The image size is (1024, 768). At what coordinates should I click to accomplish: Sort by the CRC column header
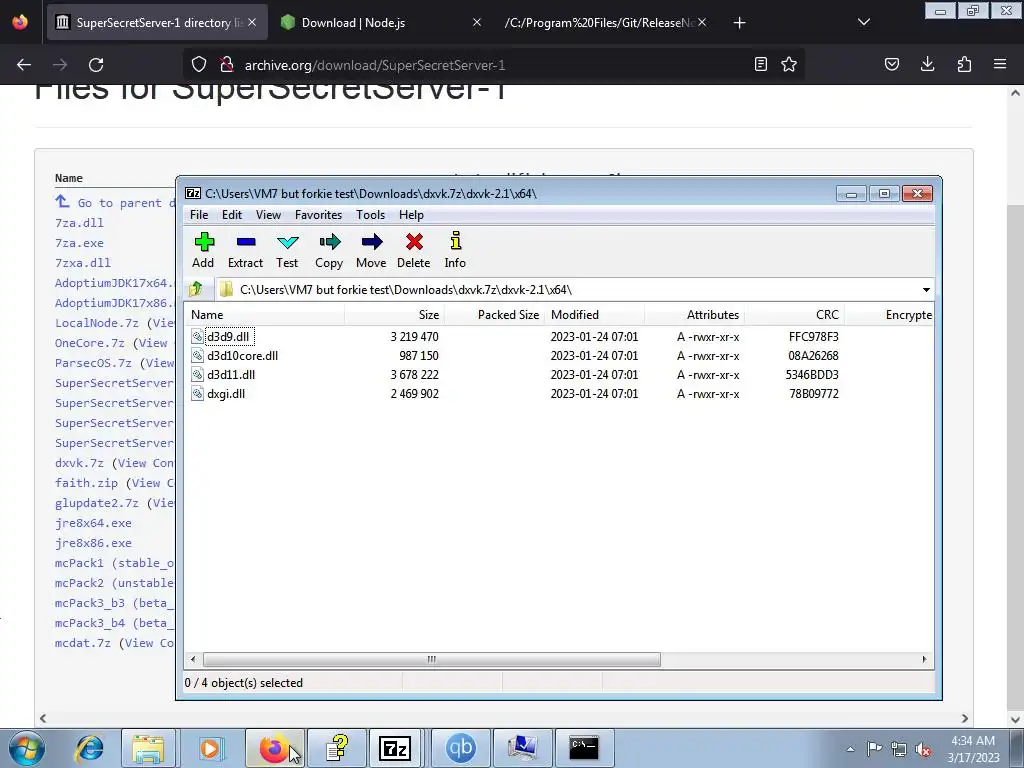click(x=794, y=315)
